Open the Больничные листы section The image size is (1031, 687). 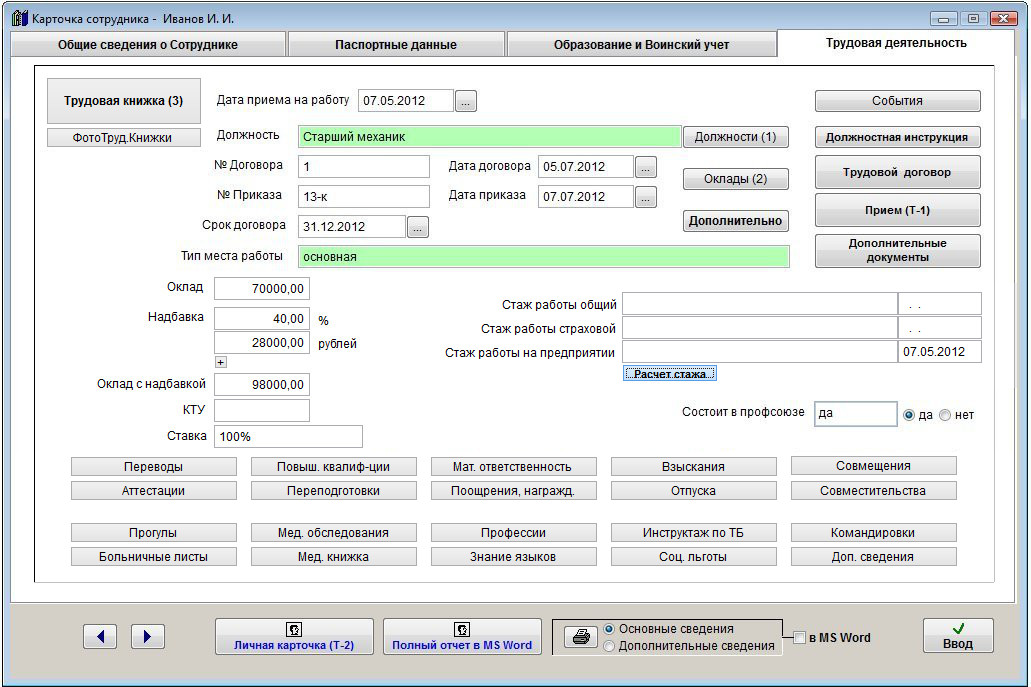153,557
